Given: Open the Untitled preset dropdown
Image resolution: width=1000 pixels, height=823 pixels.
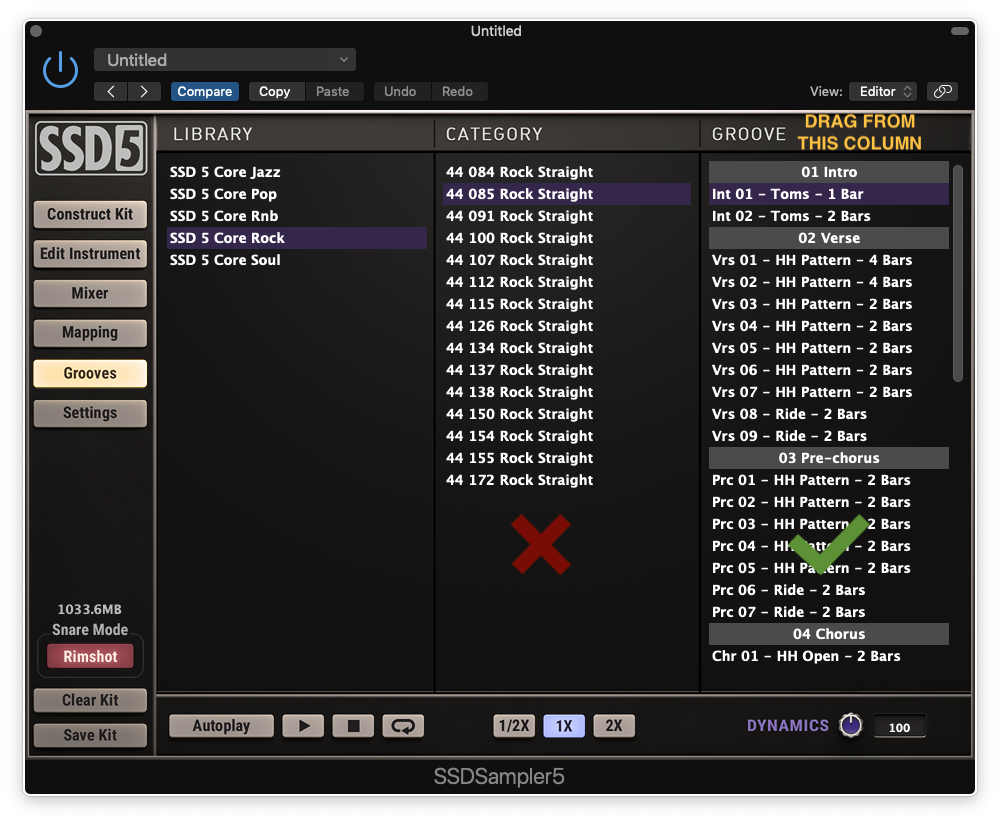Looking at the screenshot, I should pos(224,60).
